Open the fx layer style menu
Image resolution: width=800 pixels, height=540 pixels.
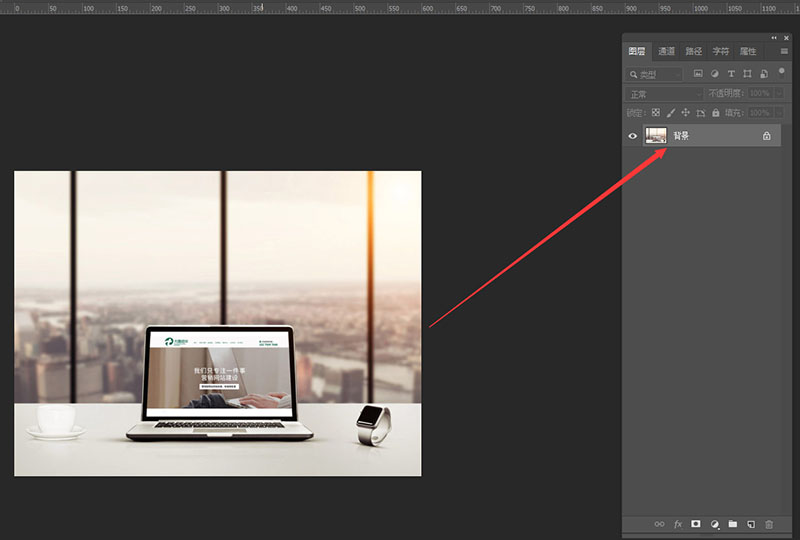(678, 524)
